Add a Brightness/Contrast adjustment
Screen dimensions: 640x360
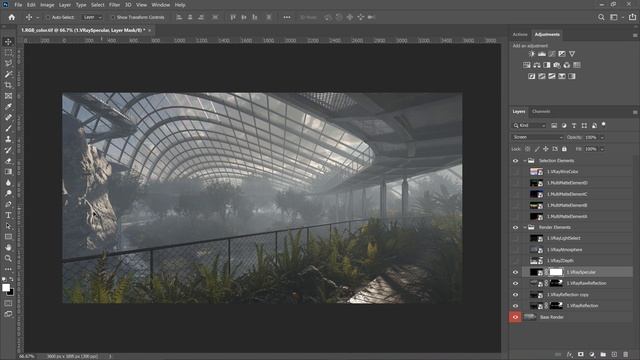531,54
